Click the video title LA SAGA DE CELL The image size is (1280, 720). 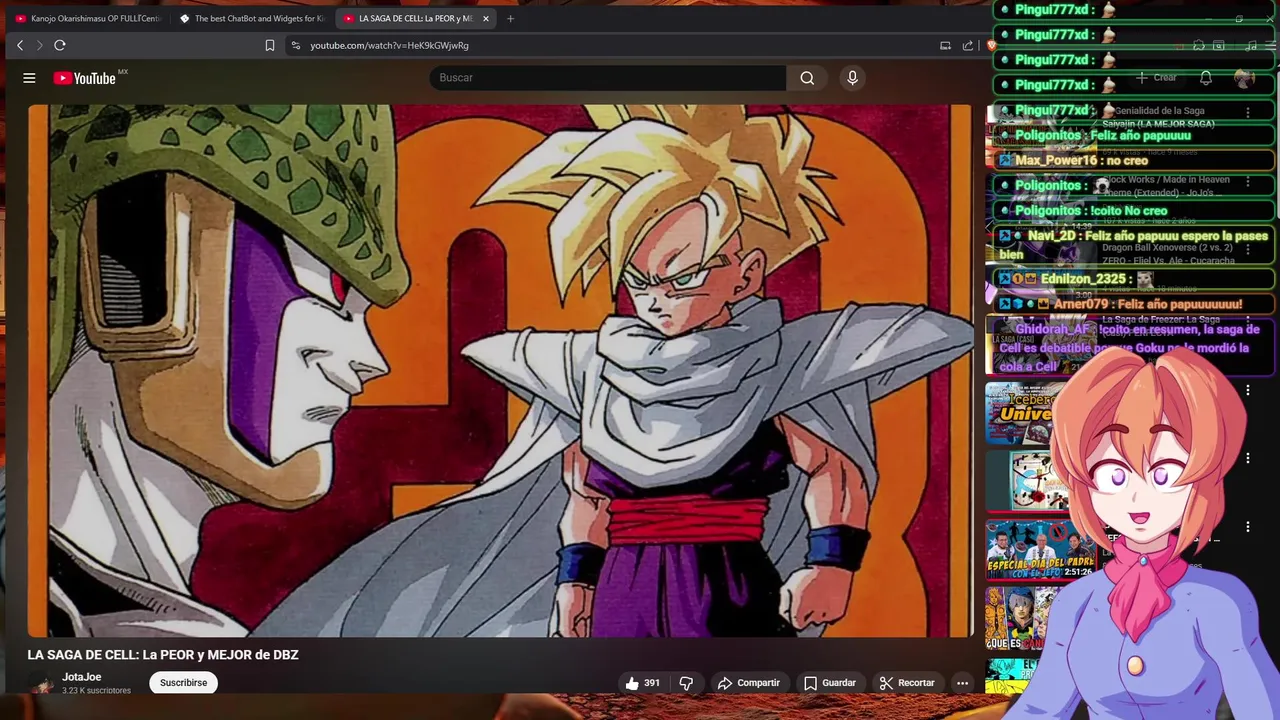[x=163, y=655]
